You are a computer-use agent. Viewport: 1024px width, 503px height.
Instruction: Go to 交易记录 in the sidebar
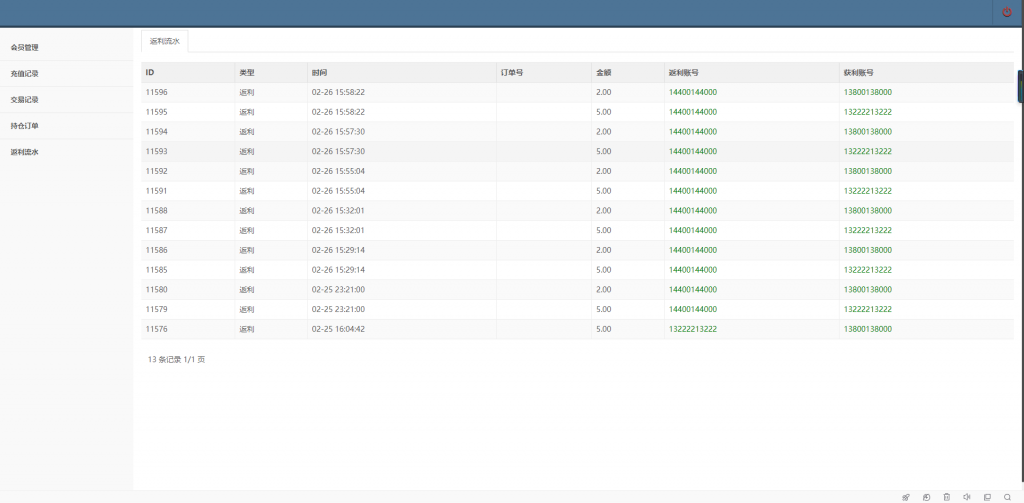click(24, 100)
